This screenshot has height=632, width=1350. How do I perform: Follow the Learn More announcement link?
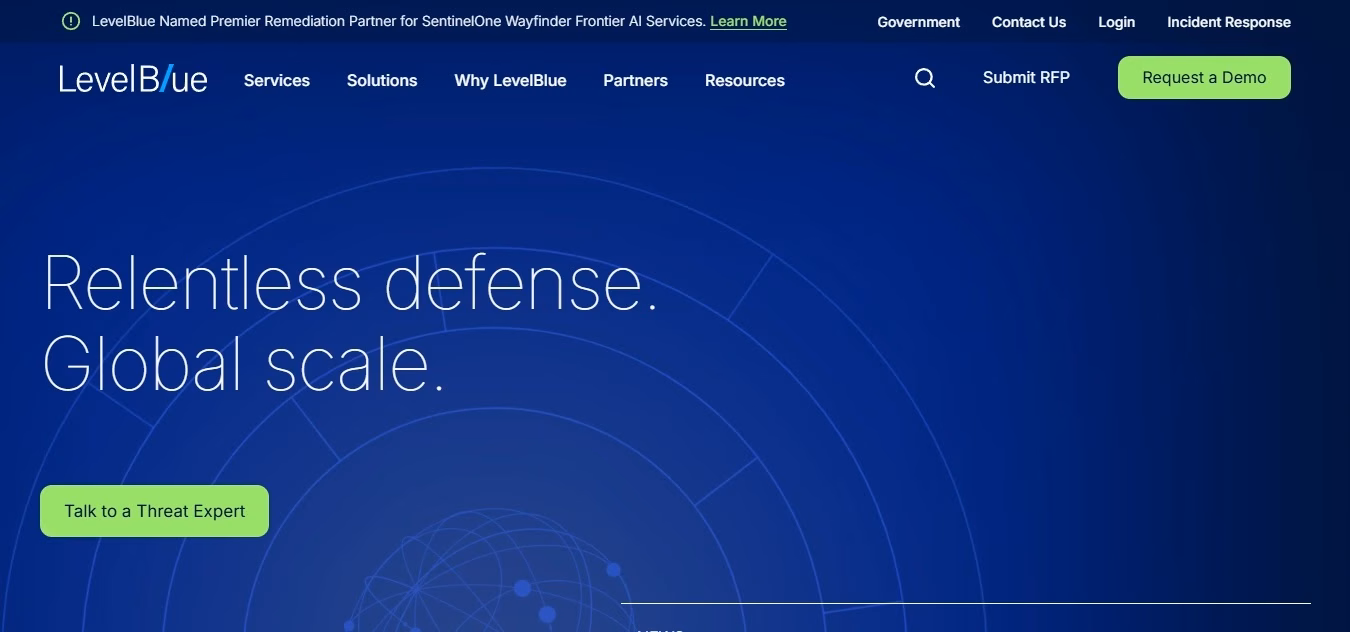coord(748,21)
